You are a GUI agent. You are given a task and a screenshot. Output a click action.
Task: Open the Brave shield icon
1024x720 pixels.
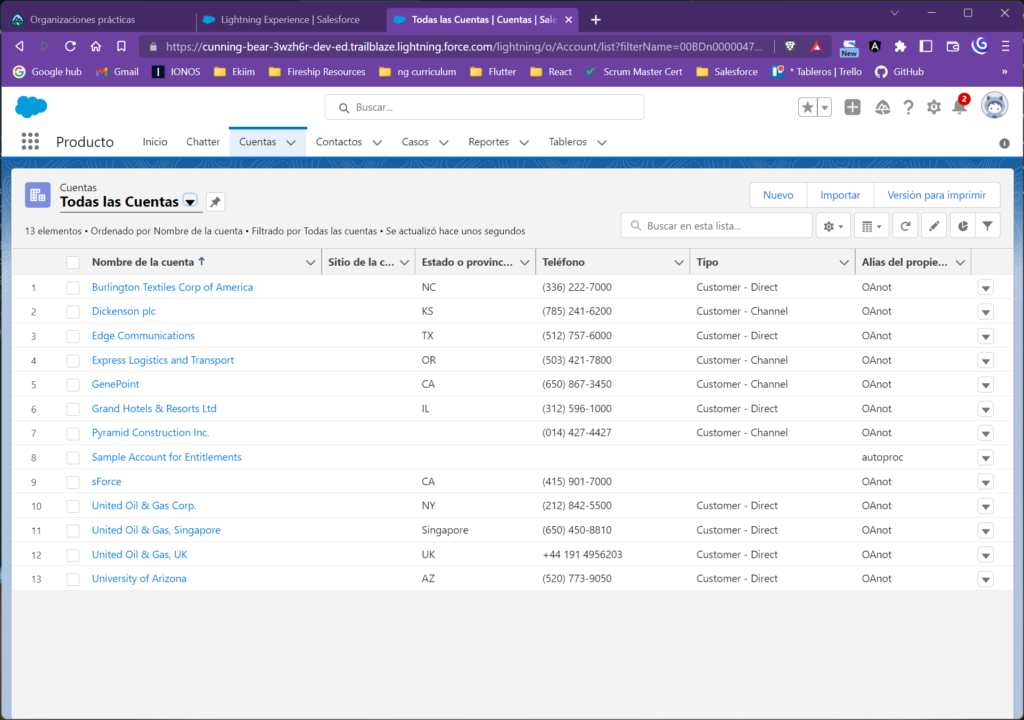click(790, 46)
